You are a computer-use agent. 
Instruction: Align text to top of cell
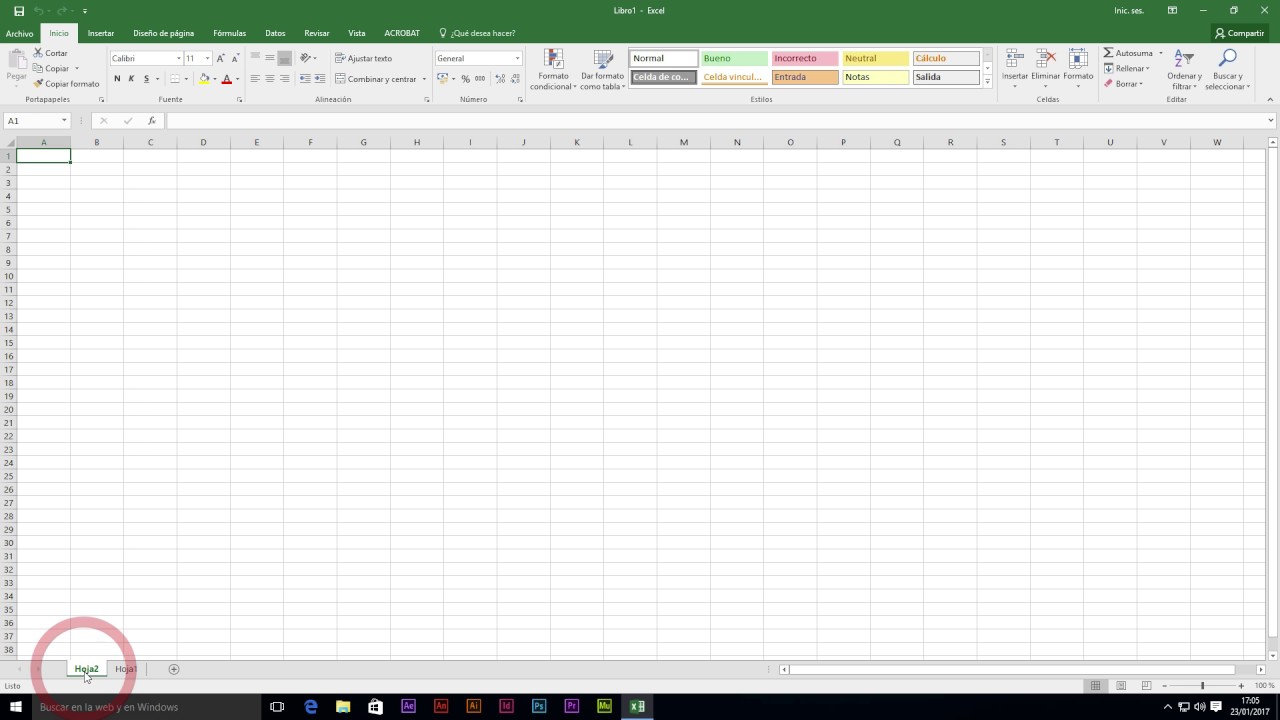(255, 58)
